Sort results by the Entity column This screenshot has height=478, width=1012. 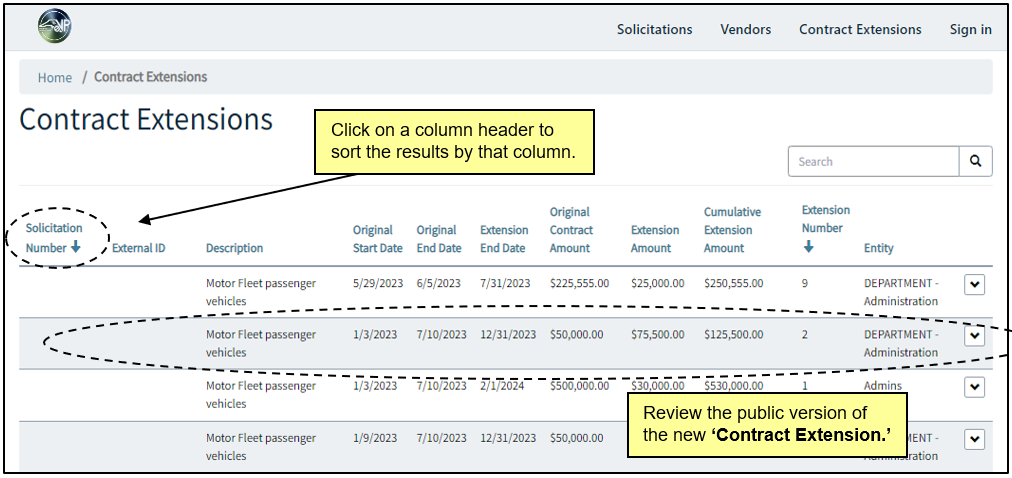[878, 248]
